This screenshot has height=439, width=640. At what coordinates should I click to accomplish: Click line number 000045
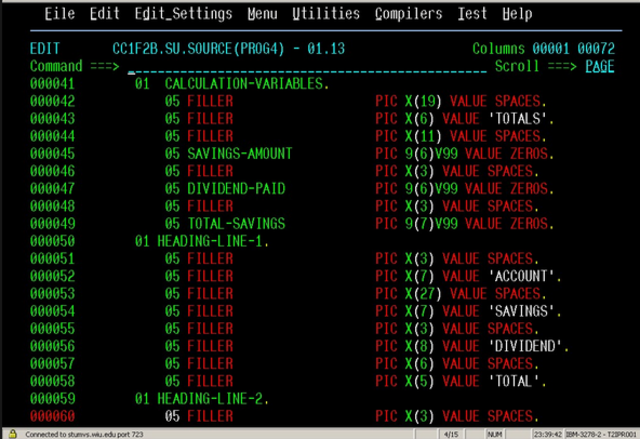pyautogui.click(x=52, y=154)
